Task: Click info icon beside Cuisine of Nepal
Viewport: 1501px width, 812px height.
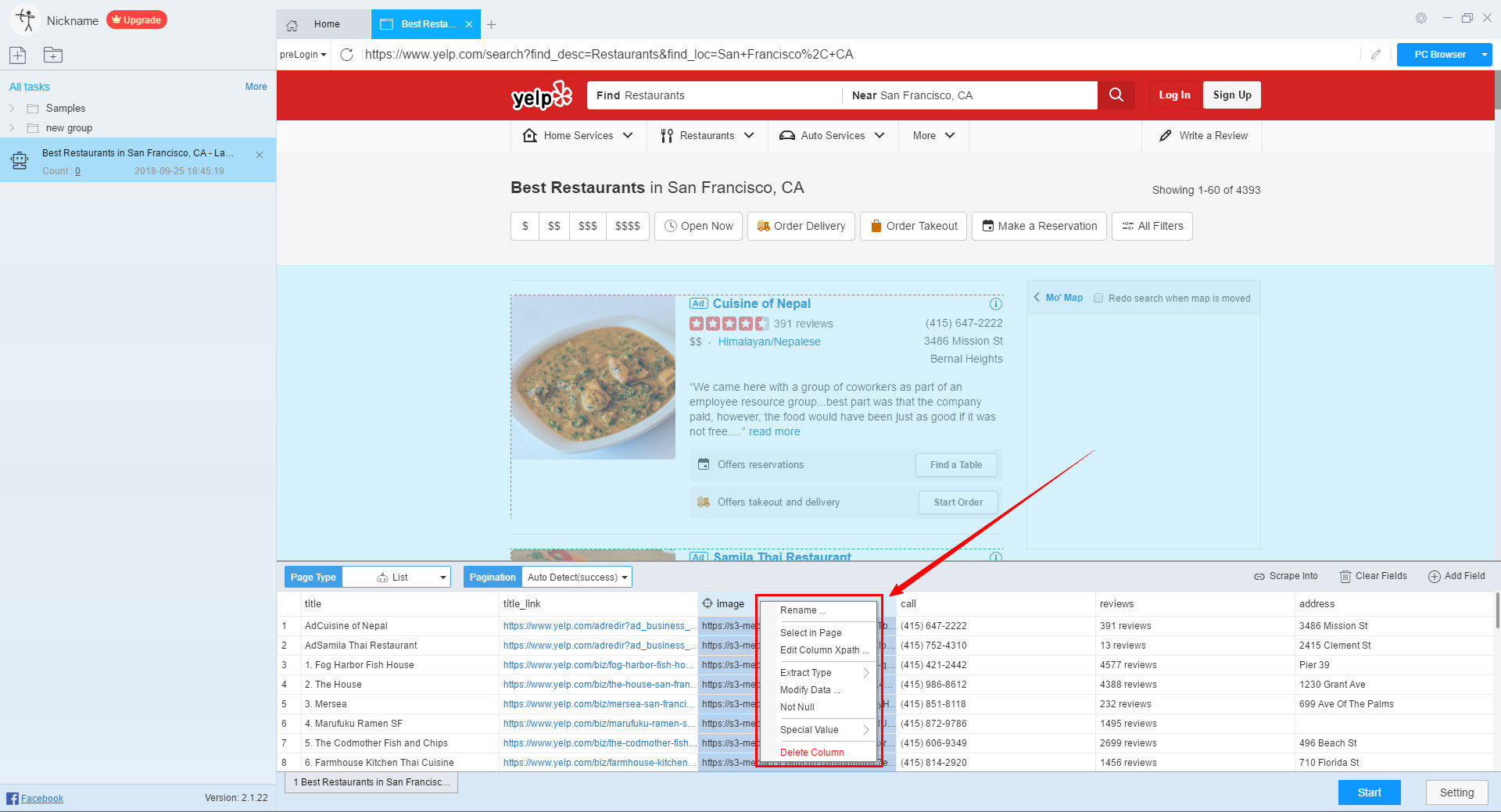Action: click(995, 304)
